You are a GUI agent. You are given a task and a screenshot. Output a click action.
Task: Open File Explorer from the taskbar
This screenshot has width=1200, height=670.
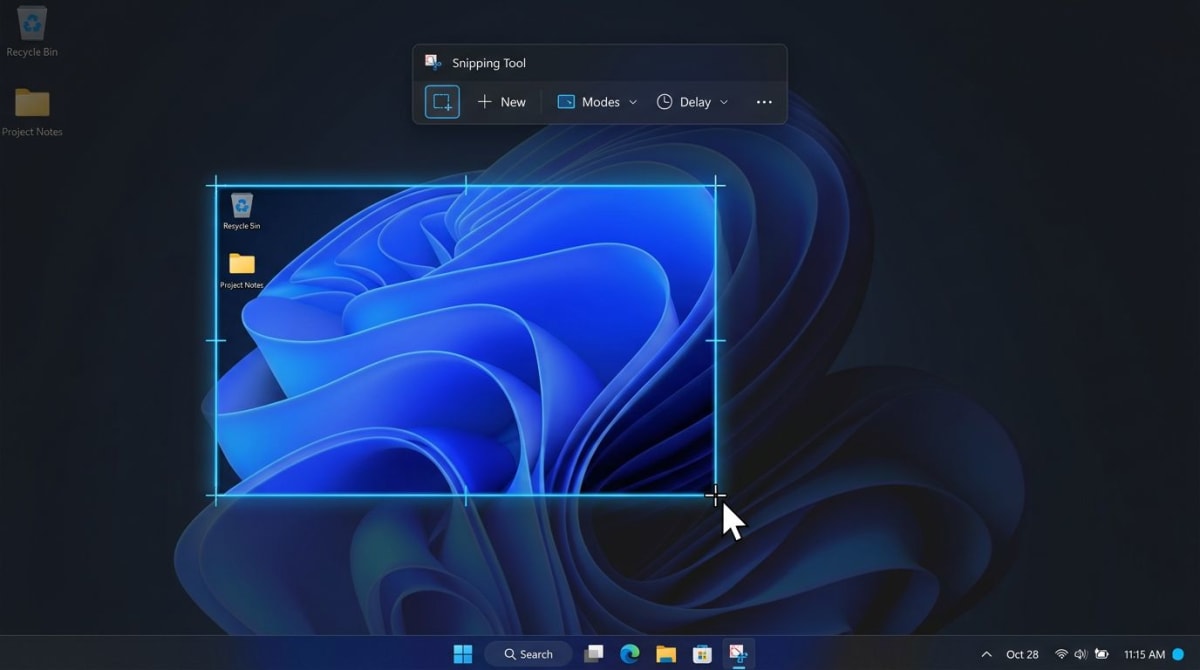[x=666, y=654]
